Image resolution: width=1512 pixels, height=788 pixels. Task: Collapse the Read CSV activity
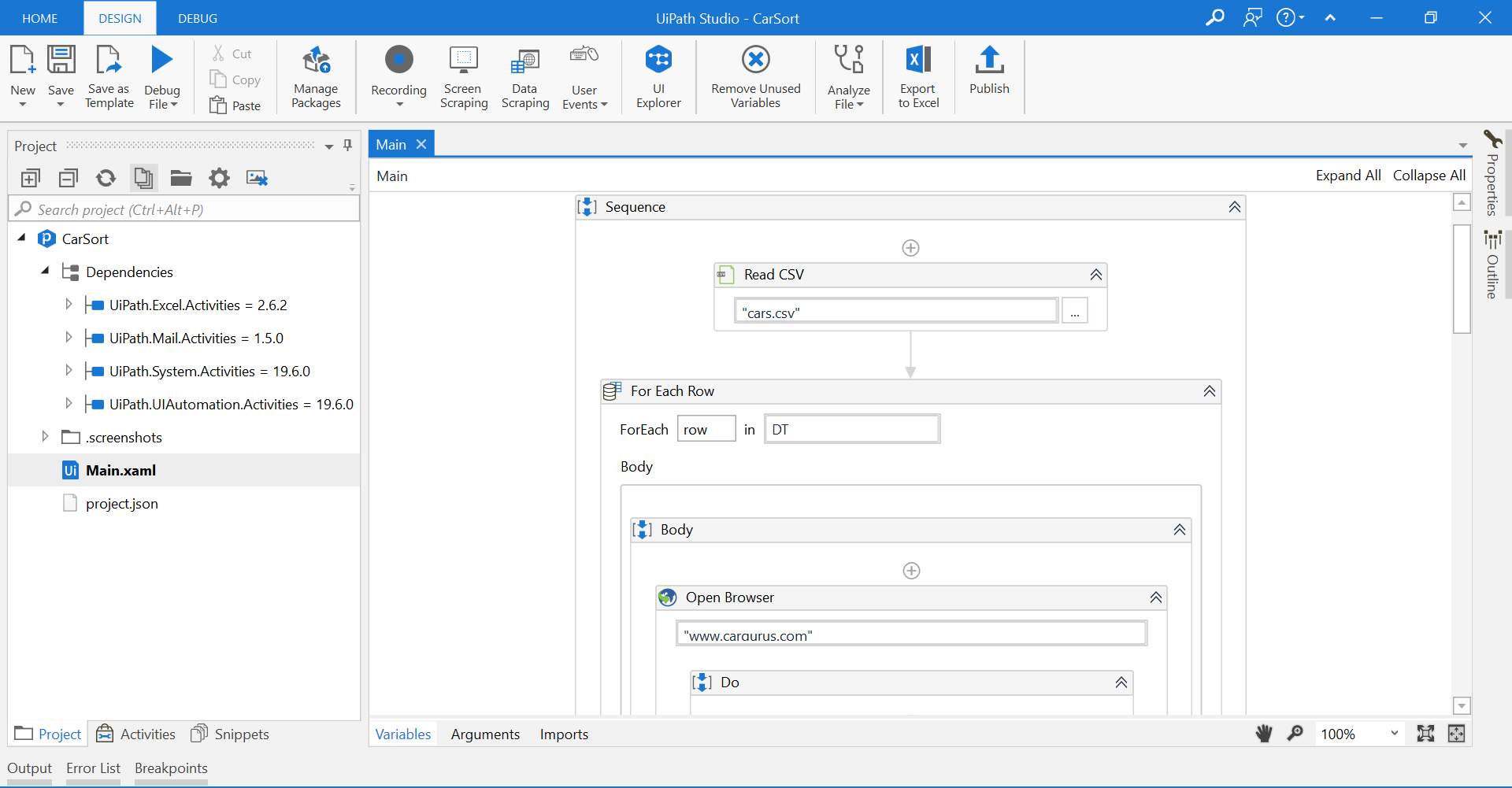[x=1095, y=275]
